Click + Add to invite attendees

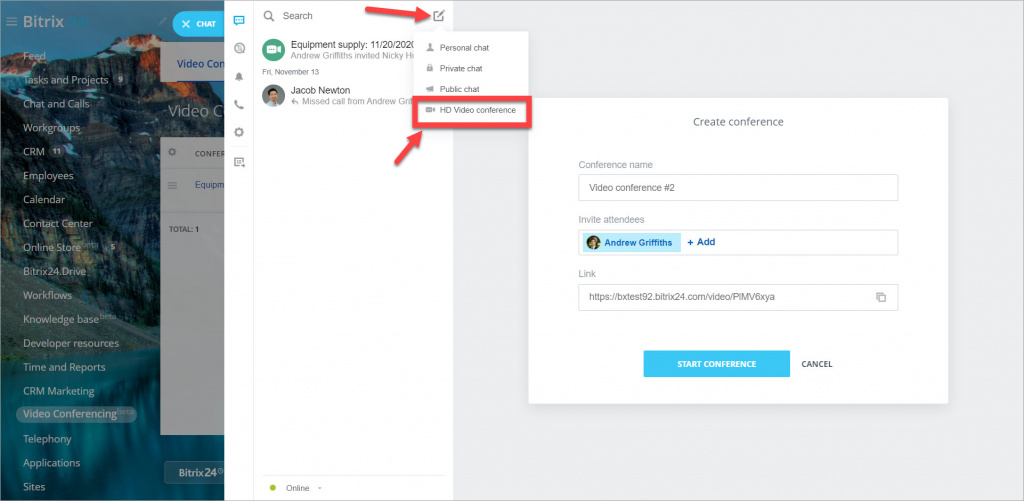click(701, 242)
